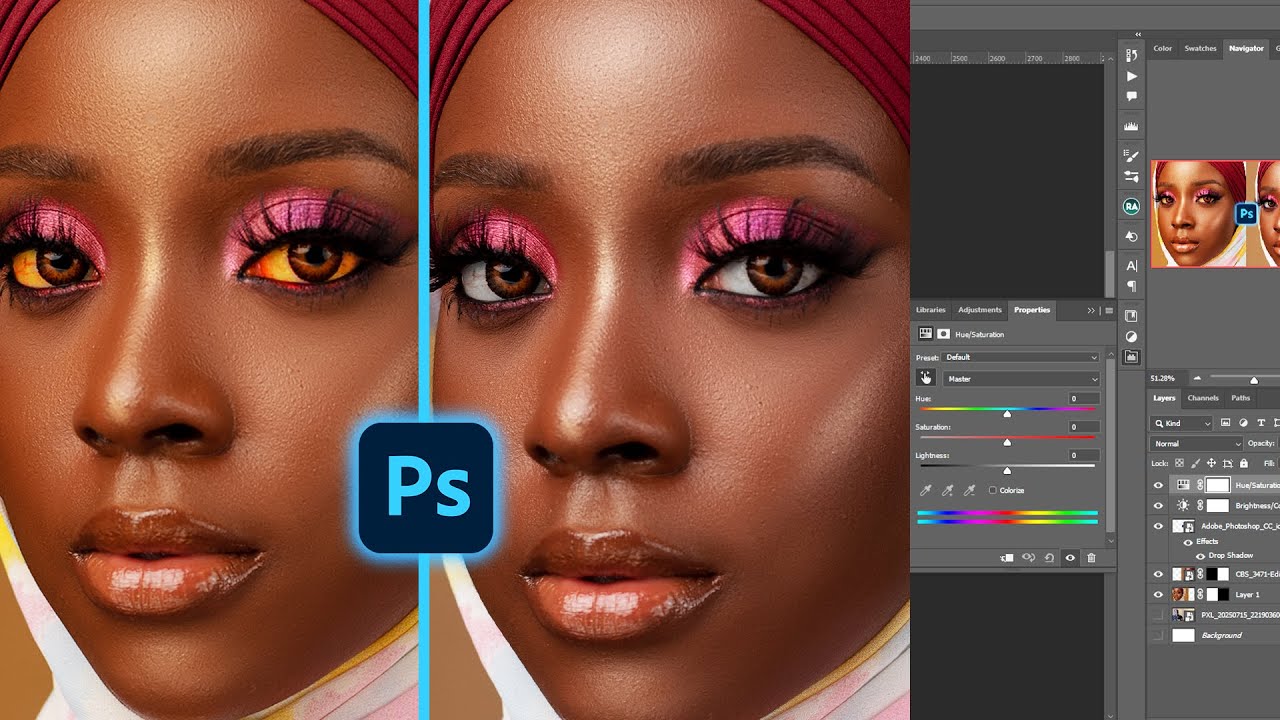Click the Navigator preview thumbnail
This screenshot has width=1280, height=720.
pyautogui.click(x=1215, y=214)
